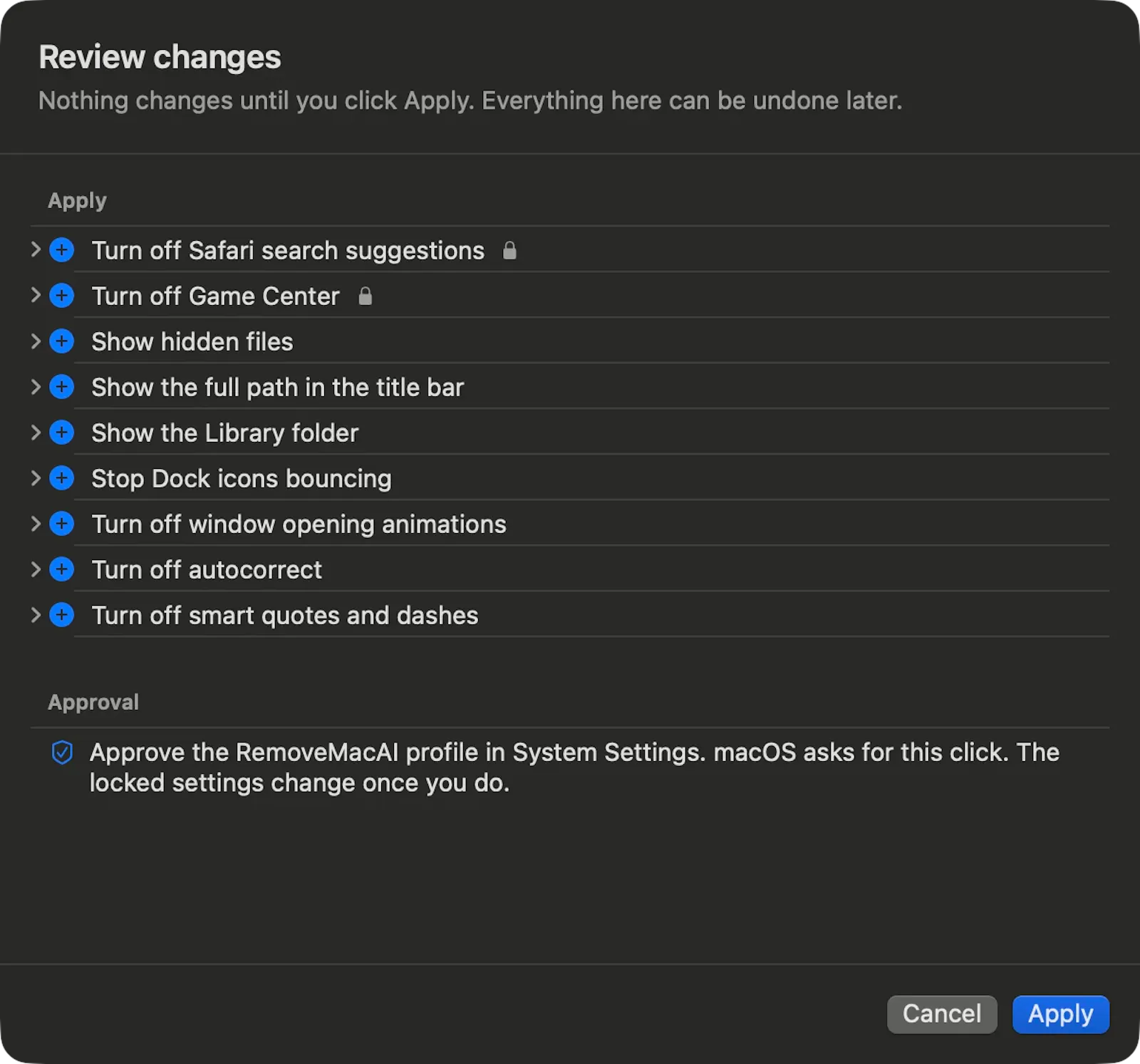1140x1064 pixels.
Task: Expand the Turn off Game Center chevron
Action: (36, 295)
